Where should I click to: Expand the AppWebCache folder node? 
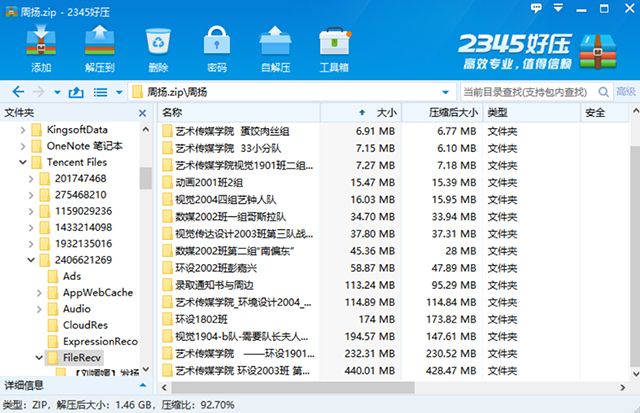39,292
